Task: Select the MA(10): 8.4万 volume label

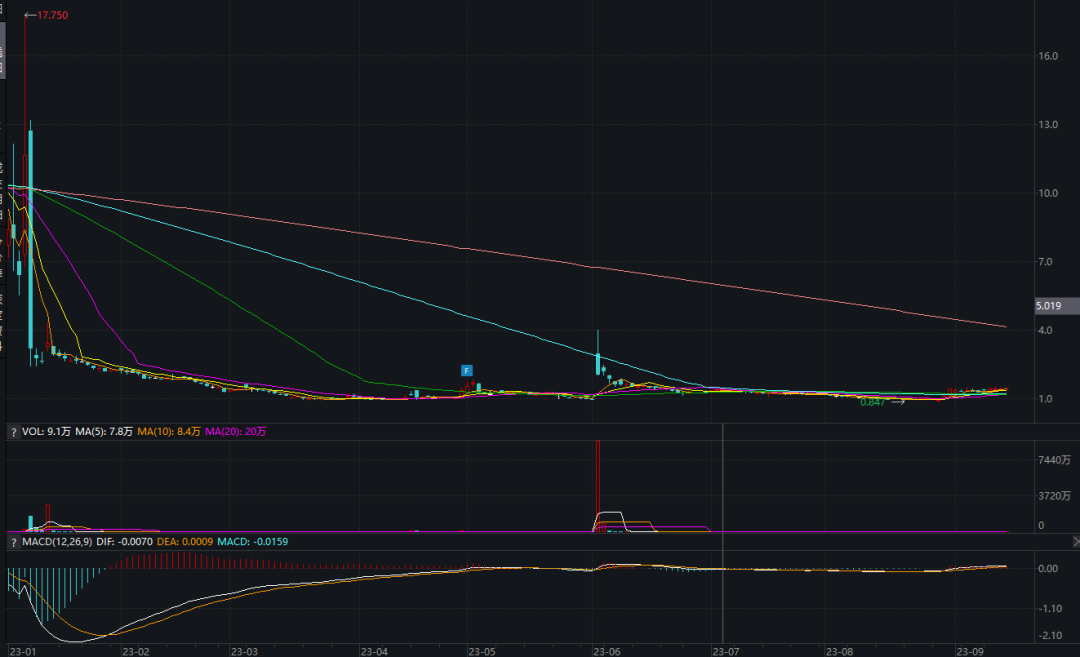Action: [169, 432]
